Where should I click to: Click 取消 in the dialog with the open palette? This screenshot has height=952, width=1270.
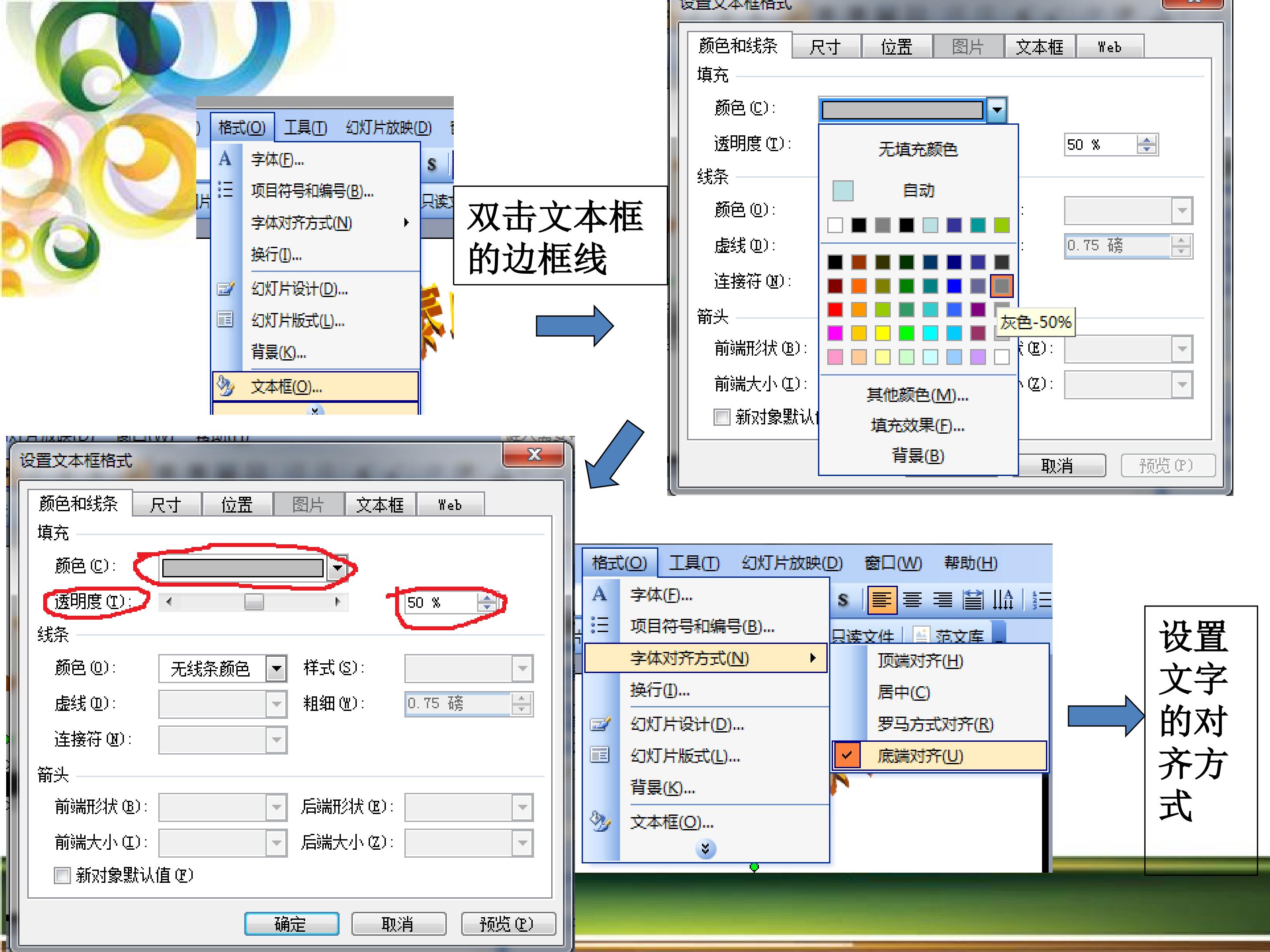coord(1061,465)
